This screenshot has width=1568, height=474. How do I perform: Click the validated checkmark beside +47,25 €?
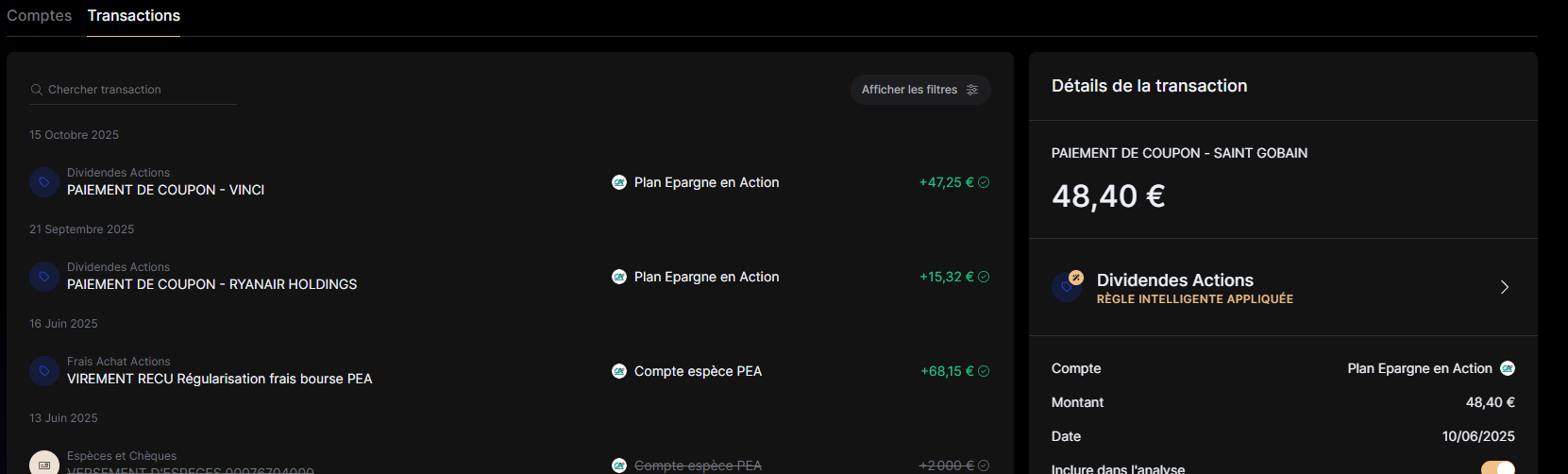click(984, 182)
